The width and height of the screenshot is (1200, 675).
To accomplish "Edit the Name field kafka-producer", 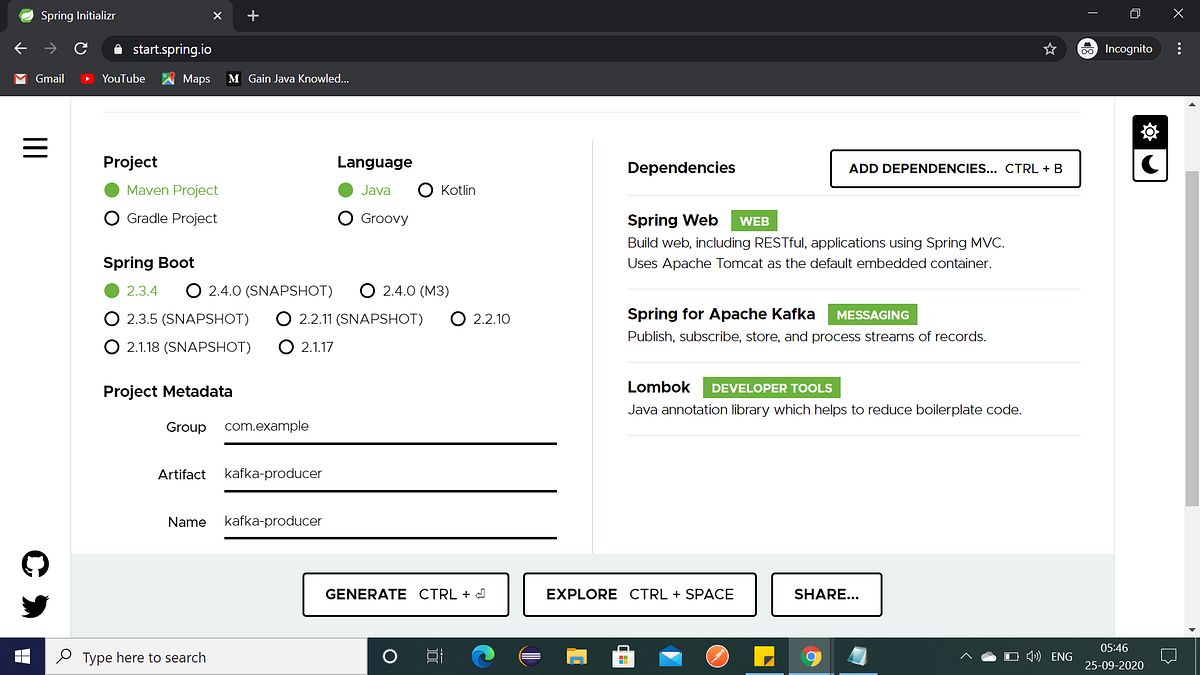I will coord(390,522).
